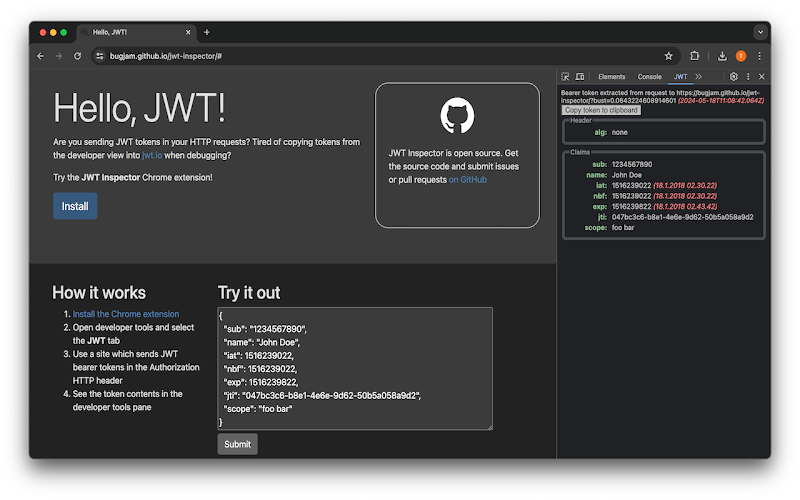
Task: Activate DevTools inspect element picker icon
Action: [x=565, y=77]
